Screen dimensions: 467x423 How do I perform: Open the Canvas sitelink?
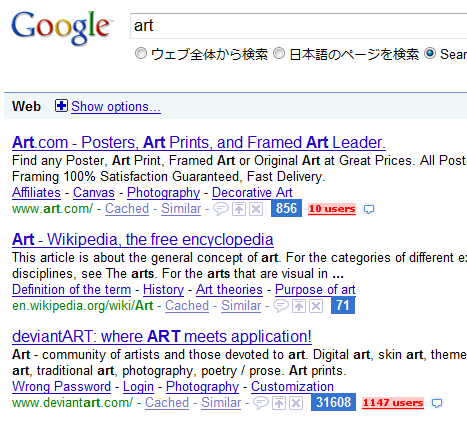click(94, 193)
